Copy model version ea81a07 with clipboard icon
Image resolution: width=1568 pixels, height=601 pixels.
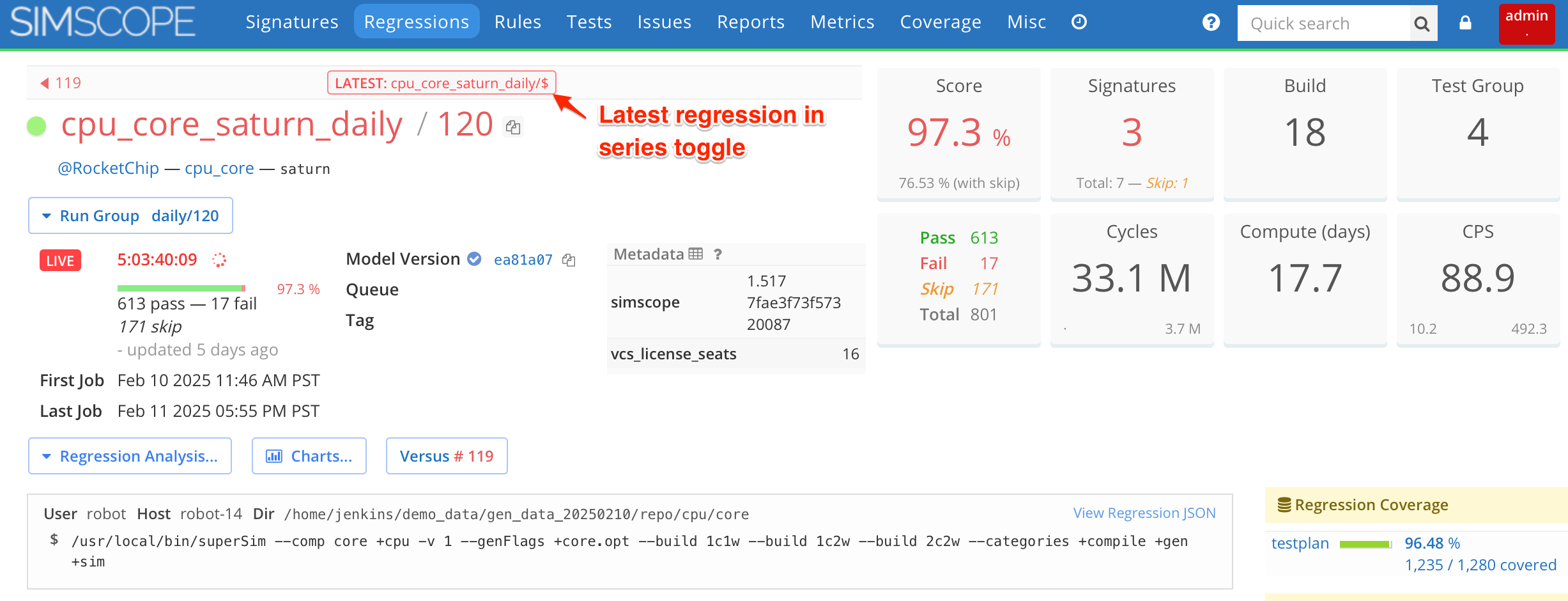pos(569,260)
